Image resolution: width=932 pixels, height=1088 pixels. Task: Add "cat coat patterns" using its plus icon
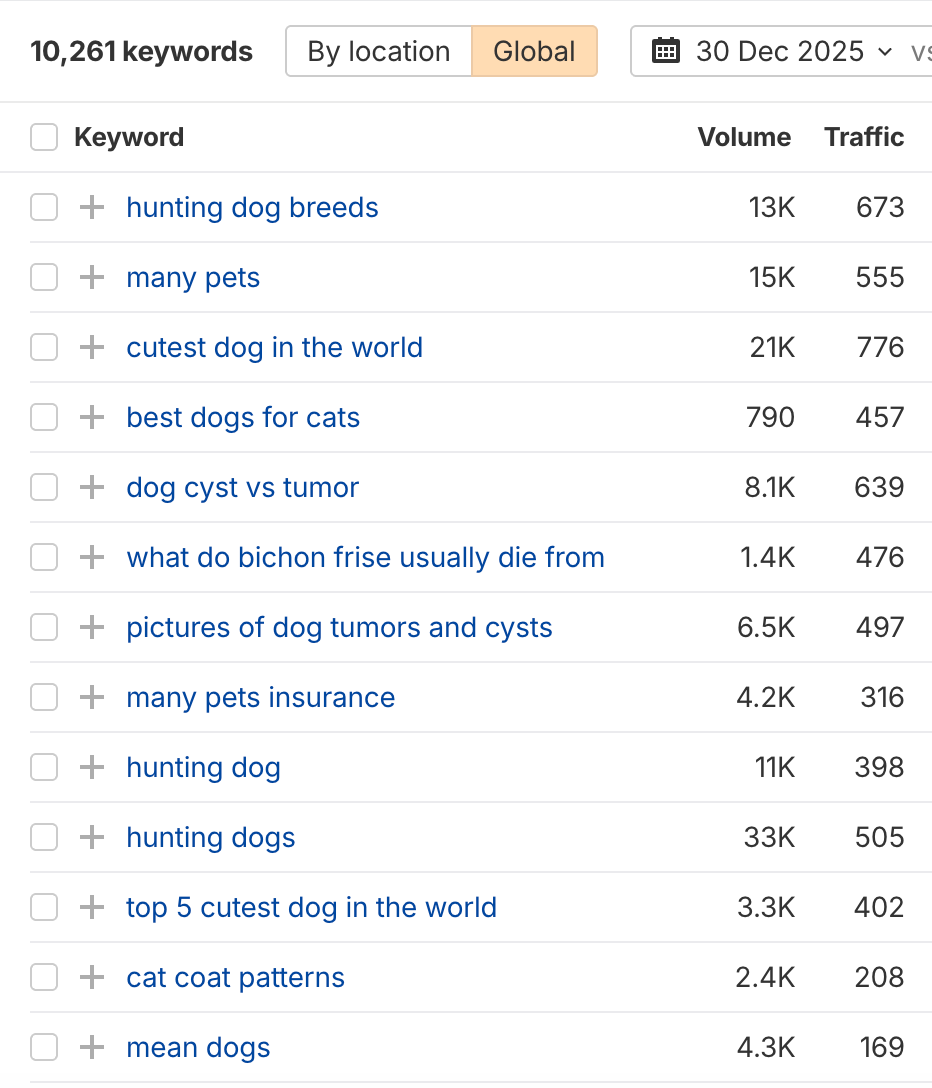(91, 977)
